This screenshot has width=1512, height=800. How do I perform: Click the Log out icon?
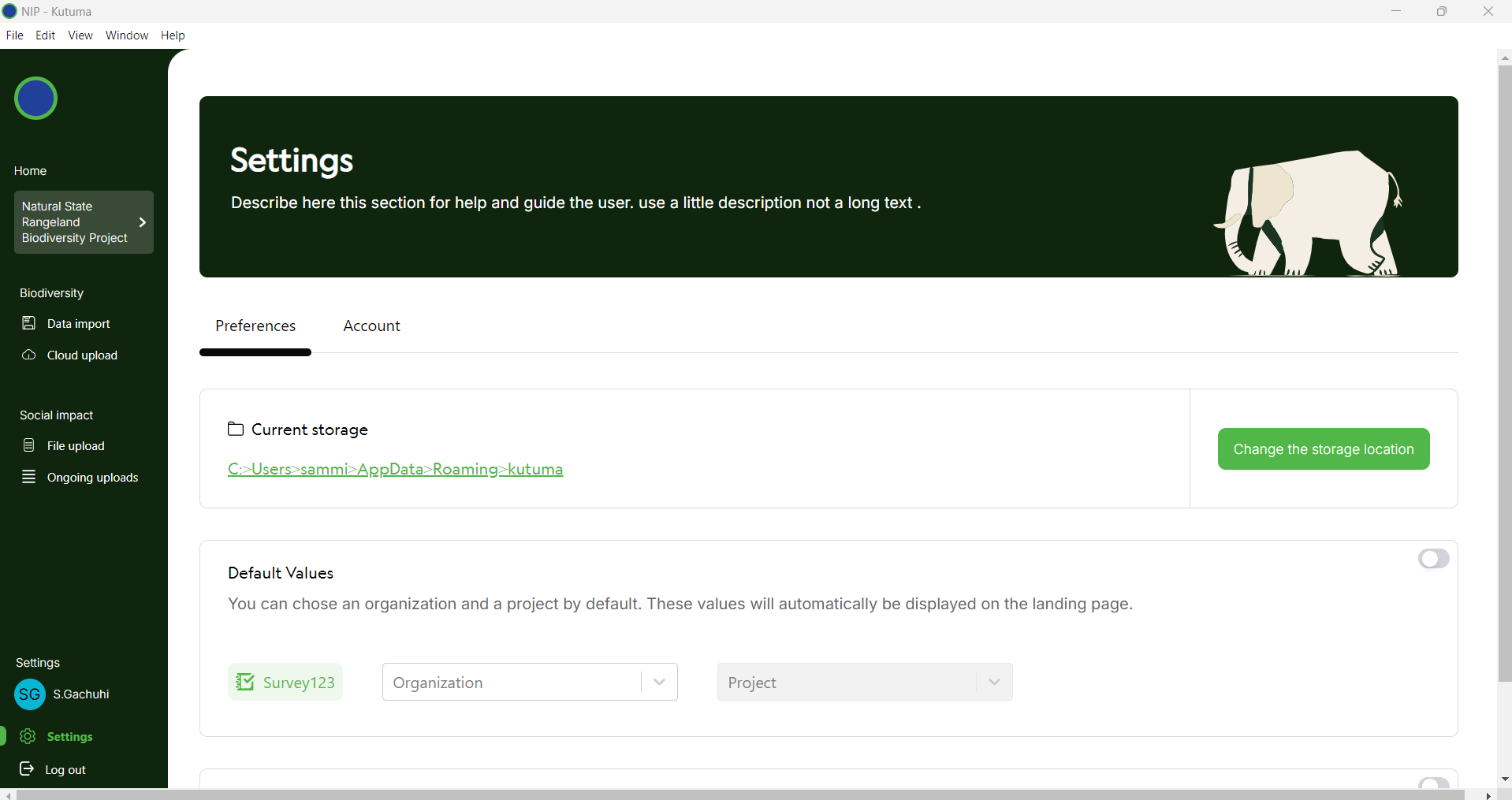(27, 768)
